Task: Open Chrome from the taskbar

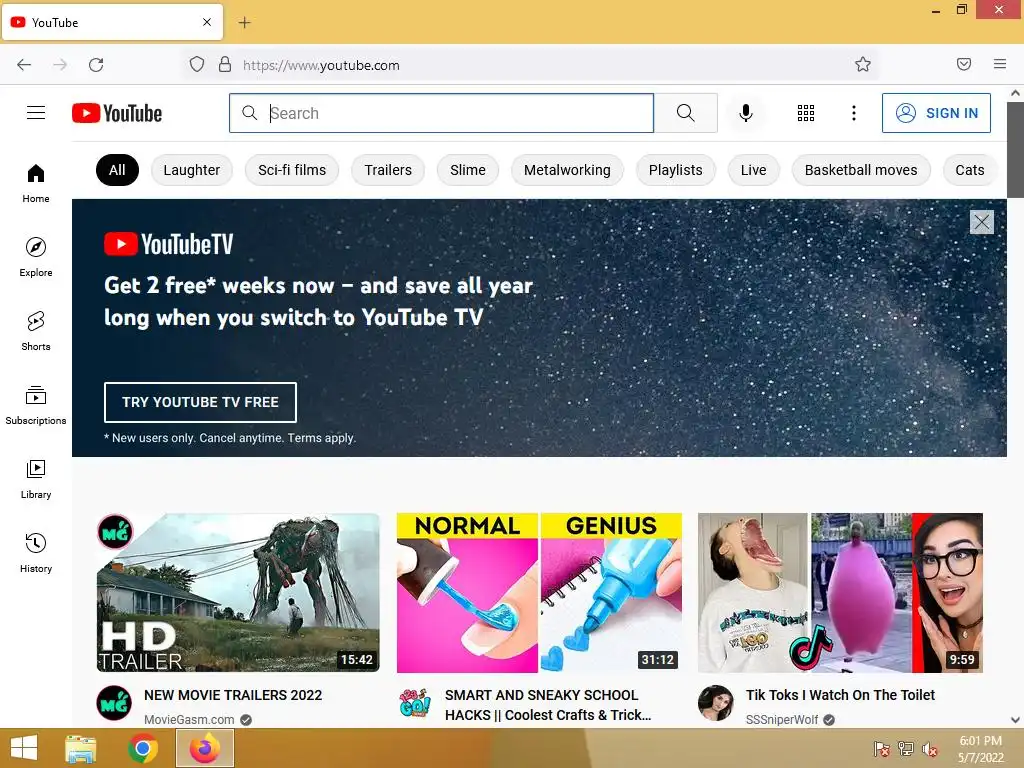Action: coord(143,748)
